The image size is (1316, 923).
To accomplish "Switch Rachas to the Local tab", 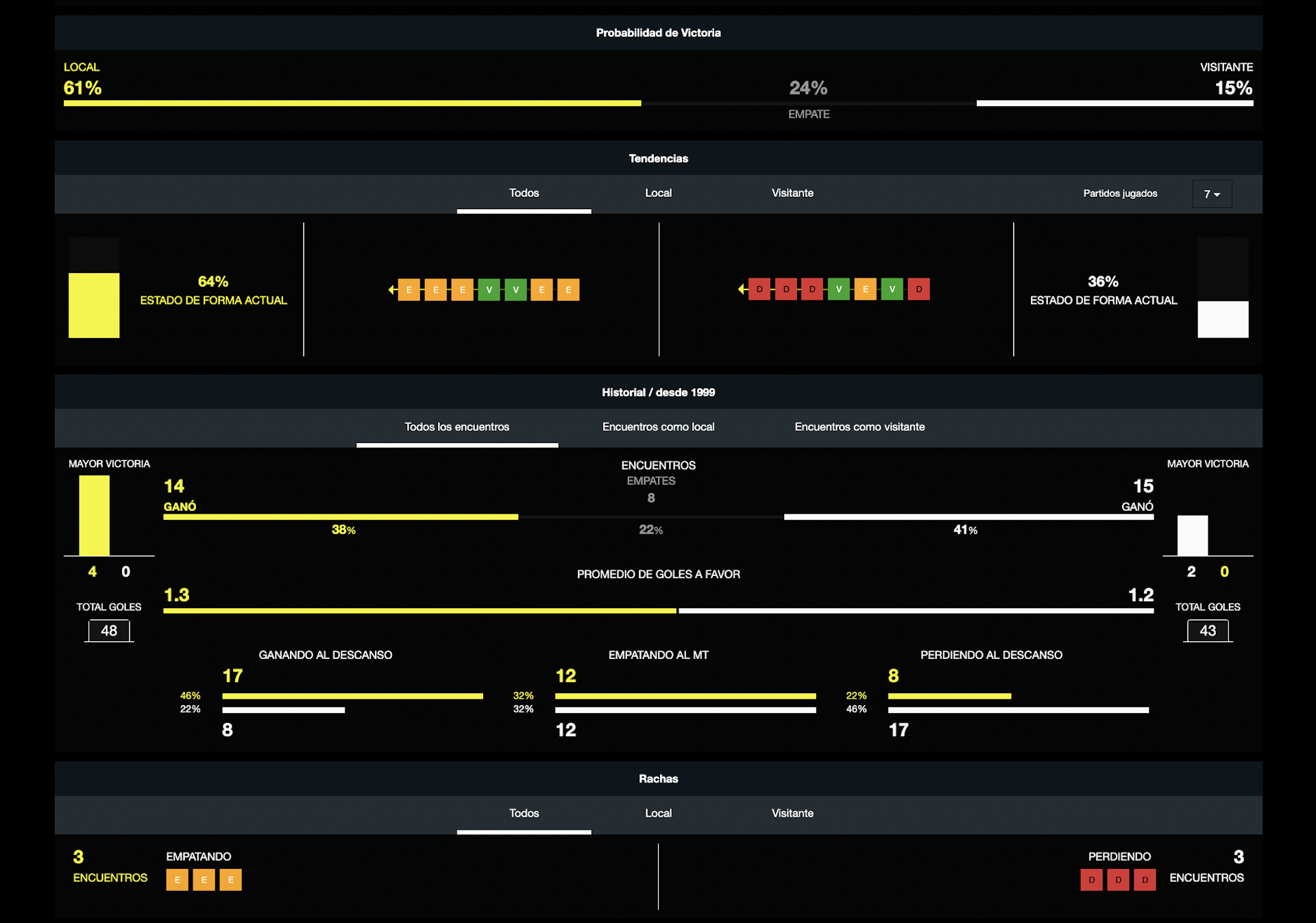I will pos(658,813).
